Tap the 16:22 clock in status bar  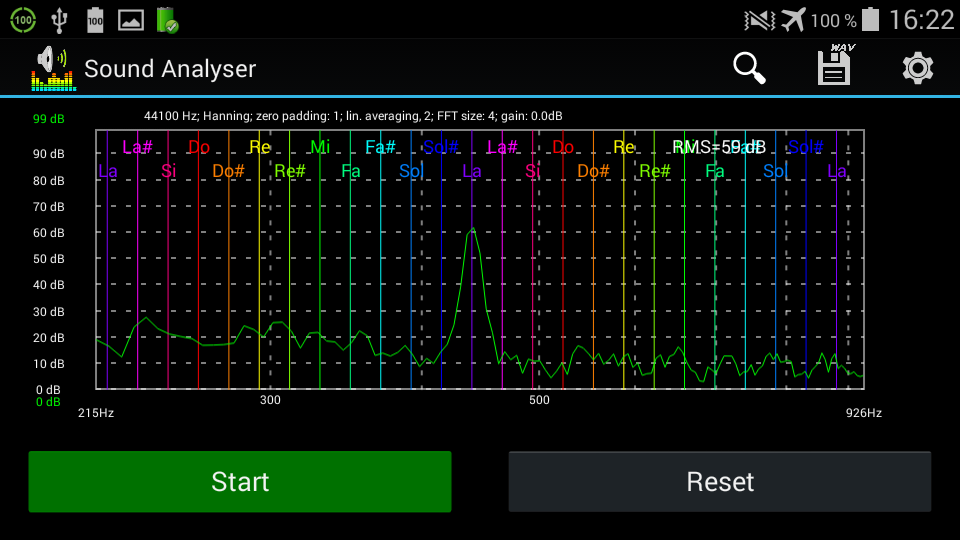point(921,20)
